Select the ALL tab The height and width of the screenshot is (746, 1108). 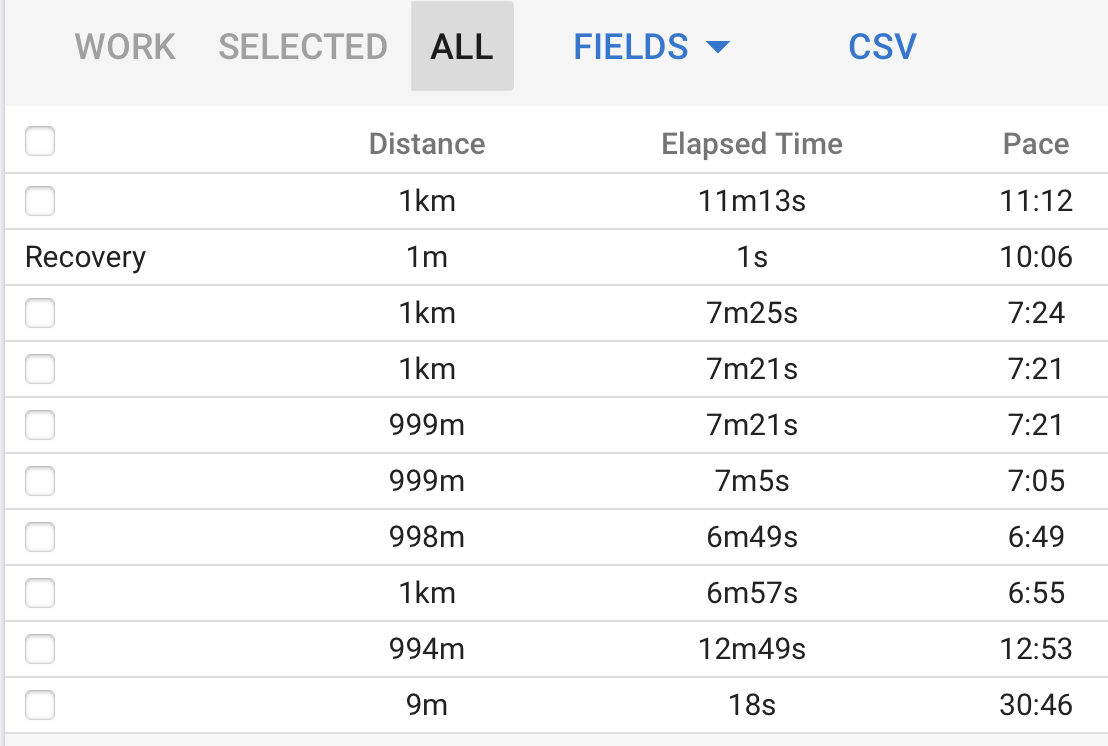point(462,47)
